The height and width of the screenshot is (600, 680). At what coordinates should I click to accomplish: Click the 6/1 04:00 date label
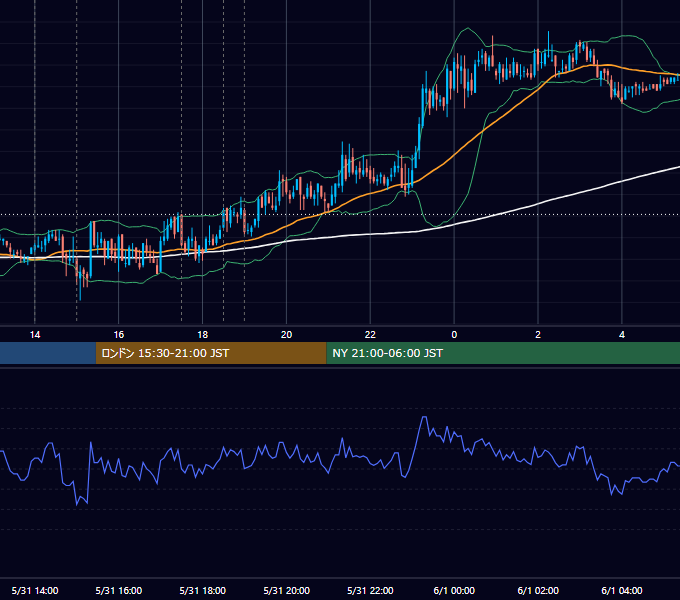coord(622,590)
